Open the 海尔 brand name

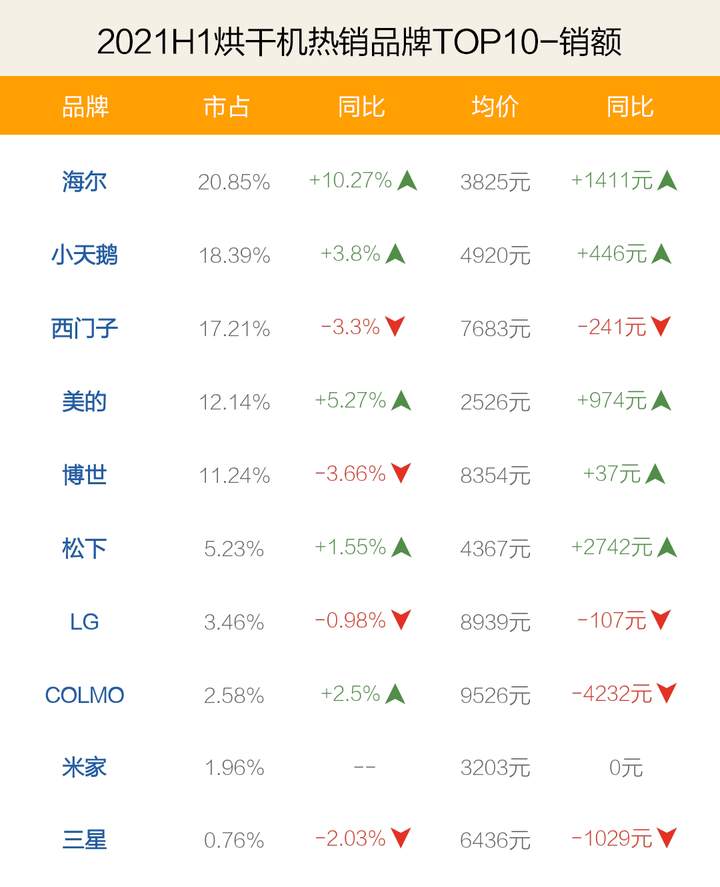point(85,182)
